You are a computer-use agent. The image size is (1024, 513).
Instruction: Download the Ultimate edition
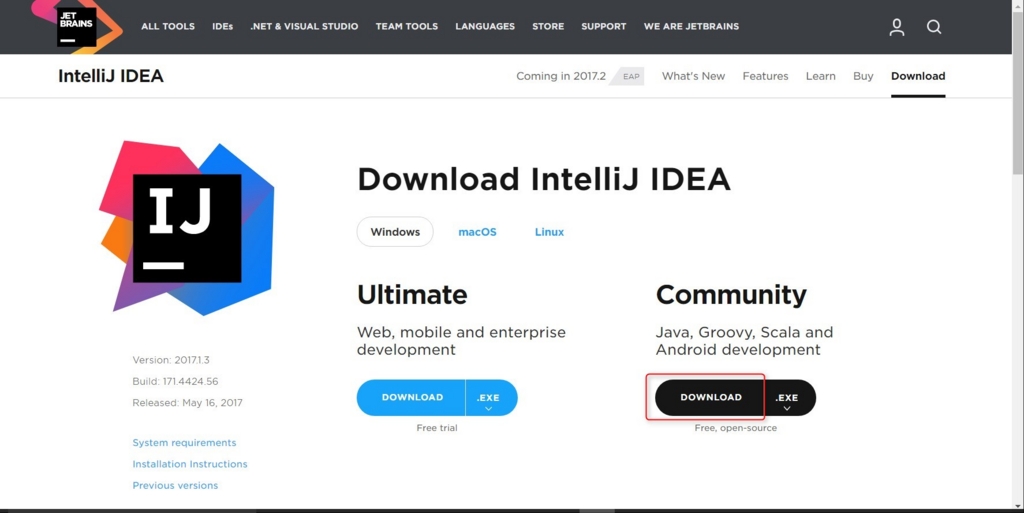point(411,397)
